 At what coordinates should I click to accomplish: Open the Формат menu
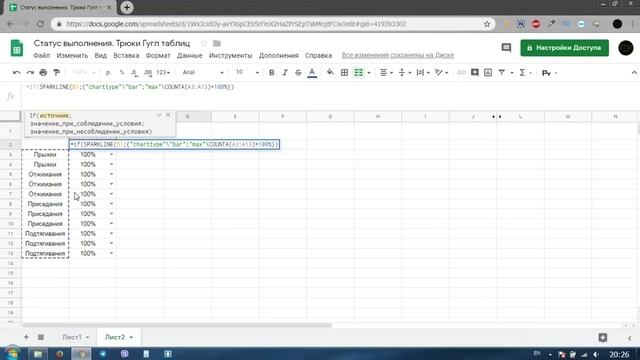(158, 56)
